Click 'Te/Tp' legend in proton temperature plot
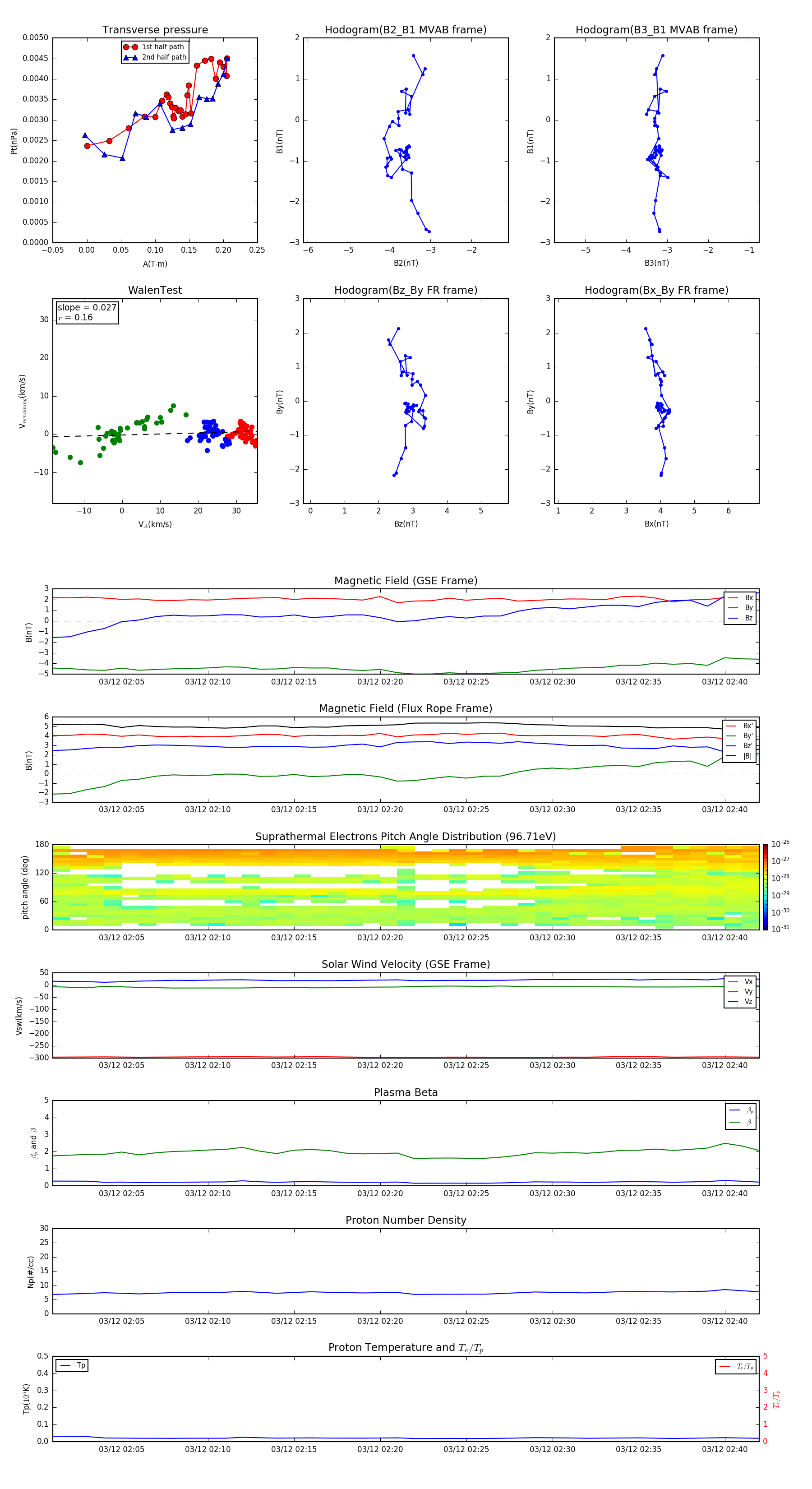Image resolution: width=812 pixels, height=1489 pixels. click(x=736, y=1366)
